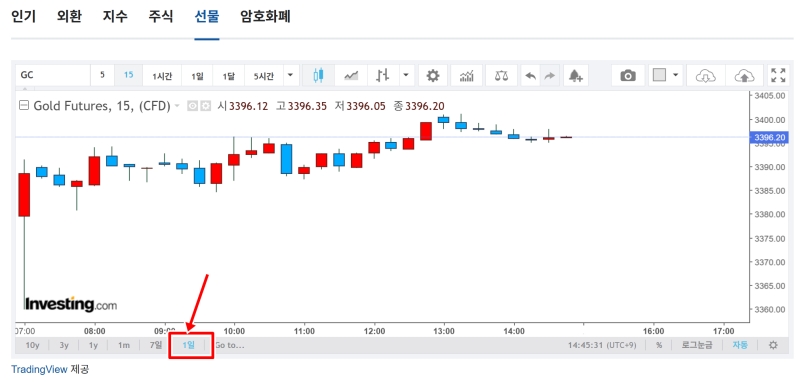Set range to 3y
The width and height of the screenshot is (800, 382).
(x=64, y=345)
